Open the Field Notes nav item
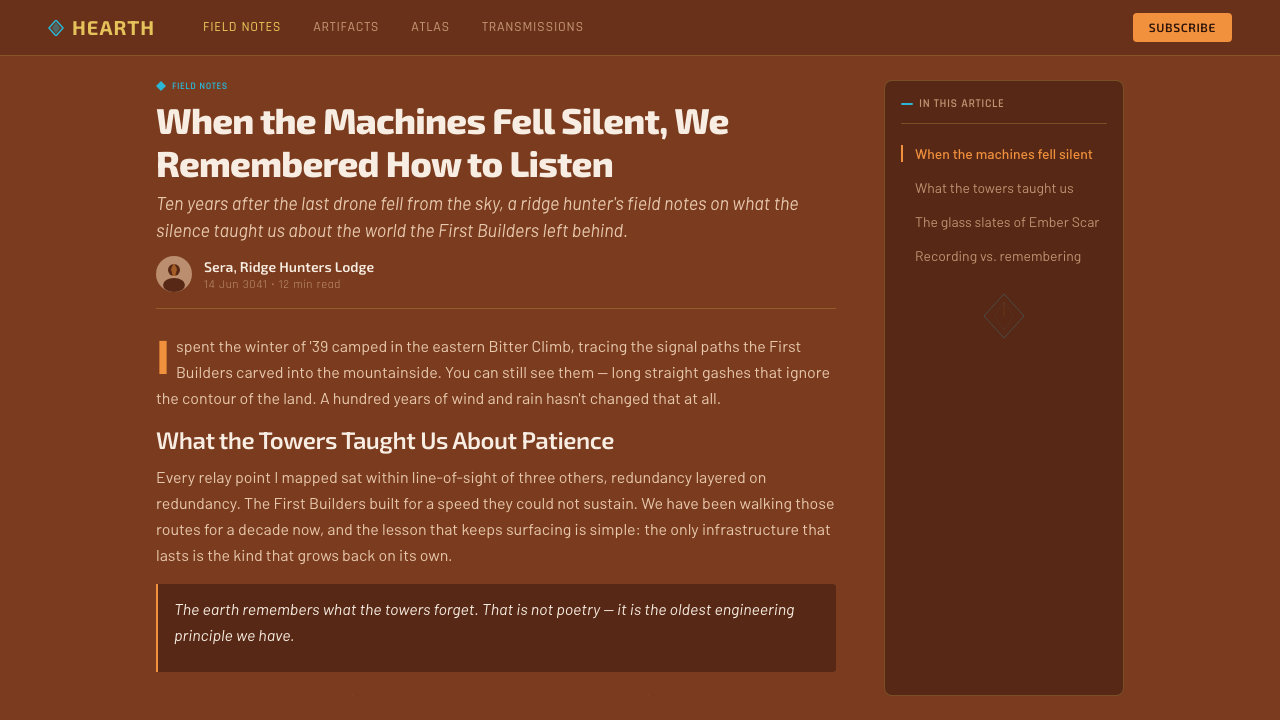The width and height of the screenshot is (1280, 720). click(242, 27)
